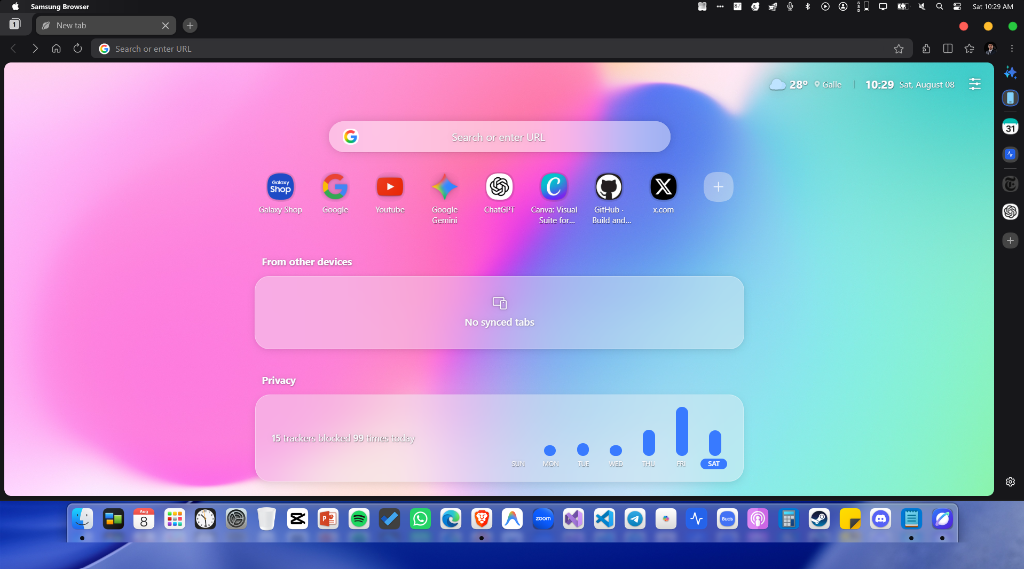Select the SAT day in privacy chart
This screenshot has width=1024, height=569.
coord(714,464)
